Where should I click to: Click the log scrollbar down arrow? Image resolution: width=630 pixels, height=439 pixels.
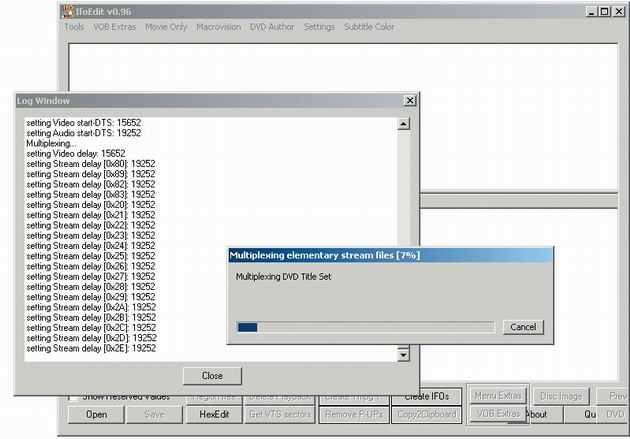[x=403, y=354]
